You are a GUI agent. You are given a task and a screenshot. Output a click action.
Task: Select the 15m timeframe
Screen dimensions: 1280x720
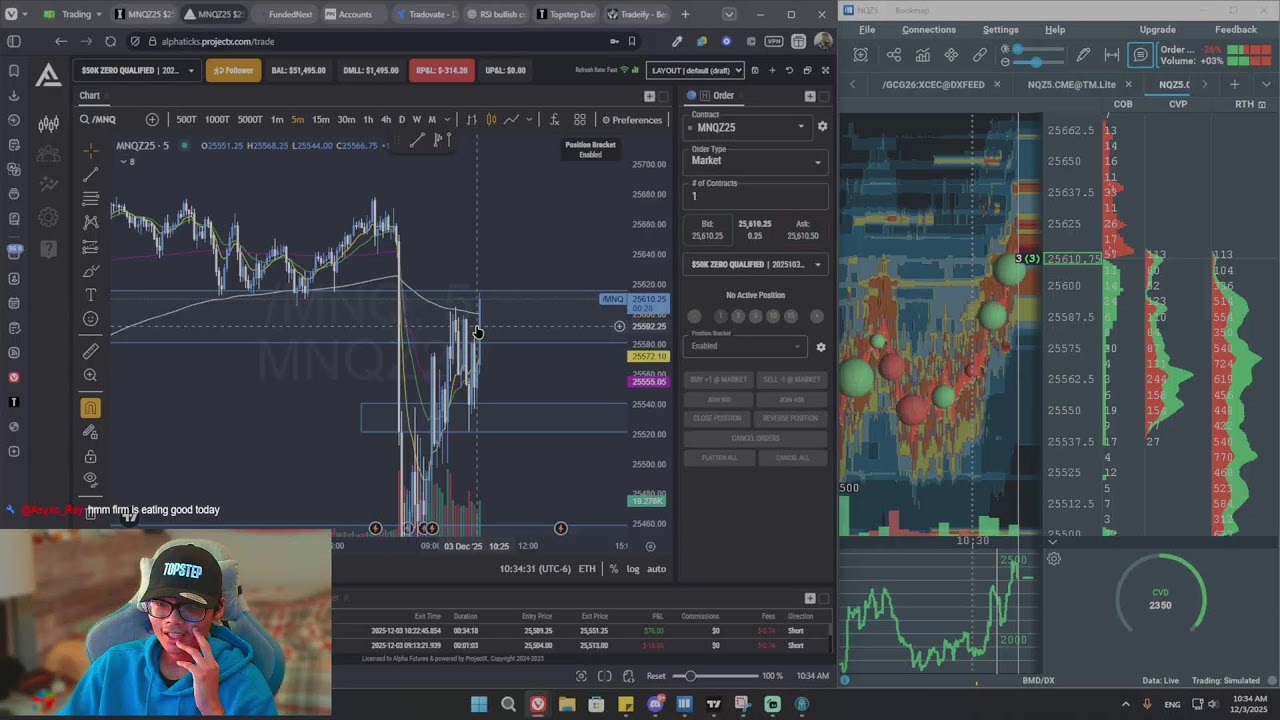(x=321, y=120)
